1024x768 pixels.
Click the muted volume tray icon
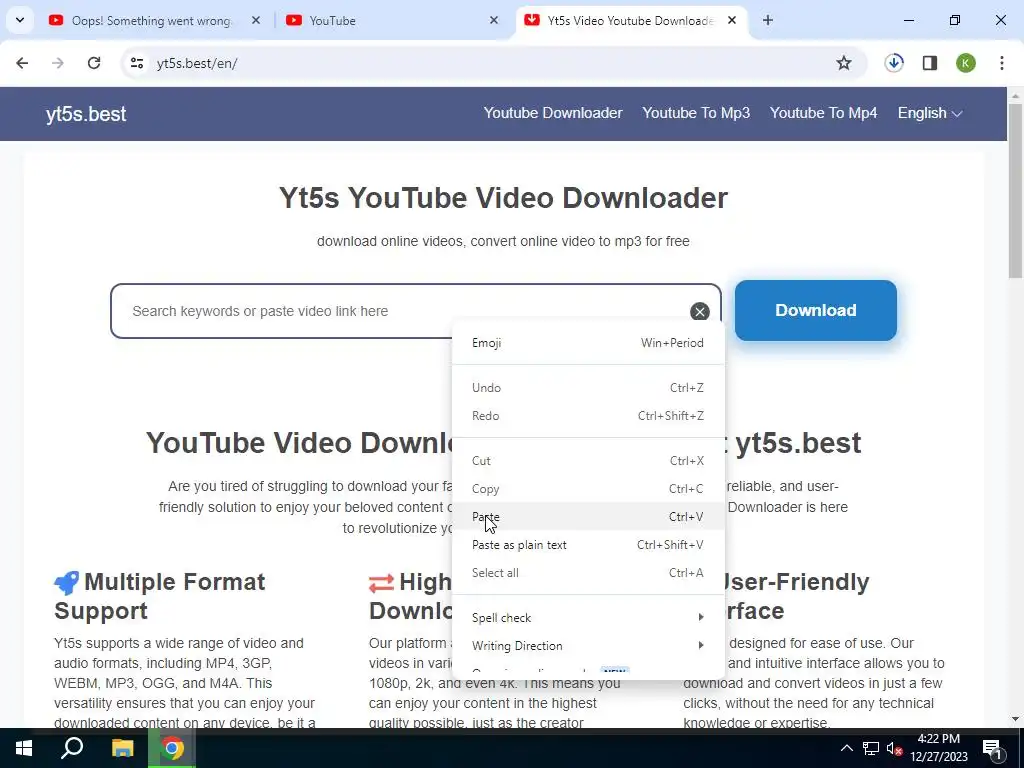894,749
